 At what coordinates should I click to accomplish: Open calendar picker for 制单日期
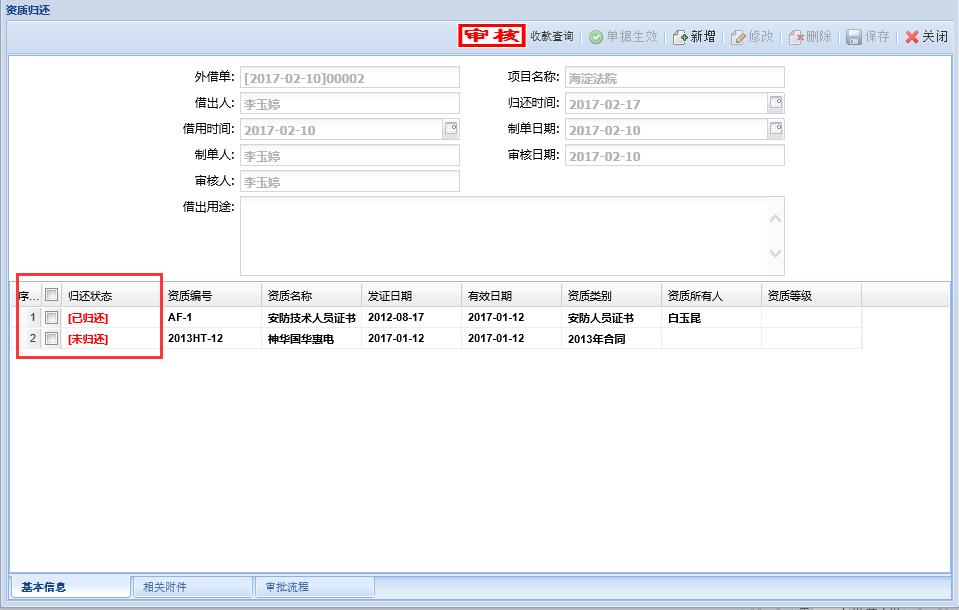(x=775, y=128)
